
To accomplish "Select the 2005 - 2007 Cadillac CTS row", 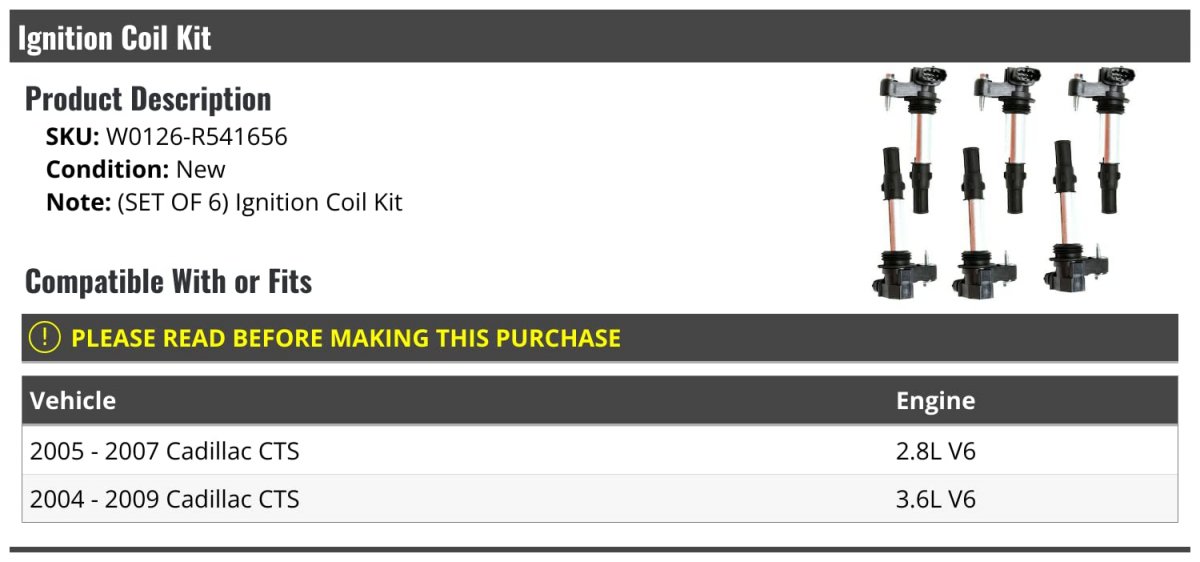I will (x=165, y=451).
